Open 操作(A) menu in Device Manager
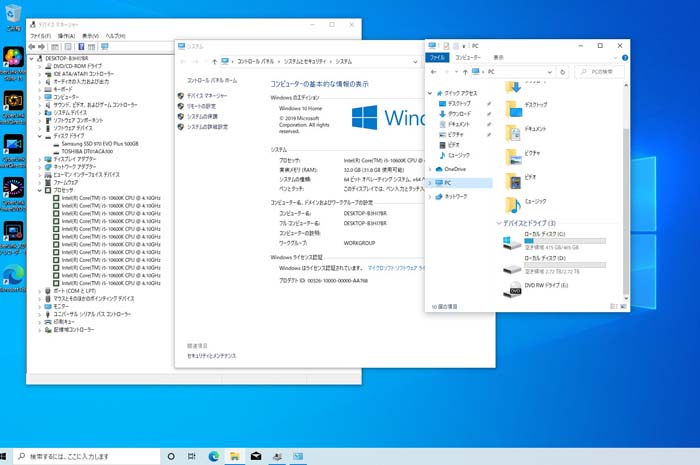This screenshot has width=700, height=465. point(67,36)
